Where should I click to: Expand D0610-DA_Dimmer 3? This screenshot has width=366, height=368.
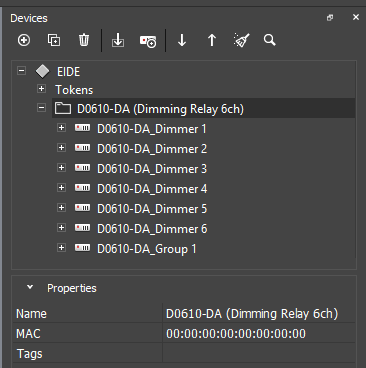[x=61, y=168]
